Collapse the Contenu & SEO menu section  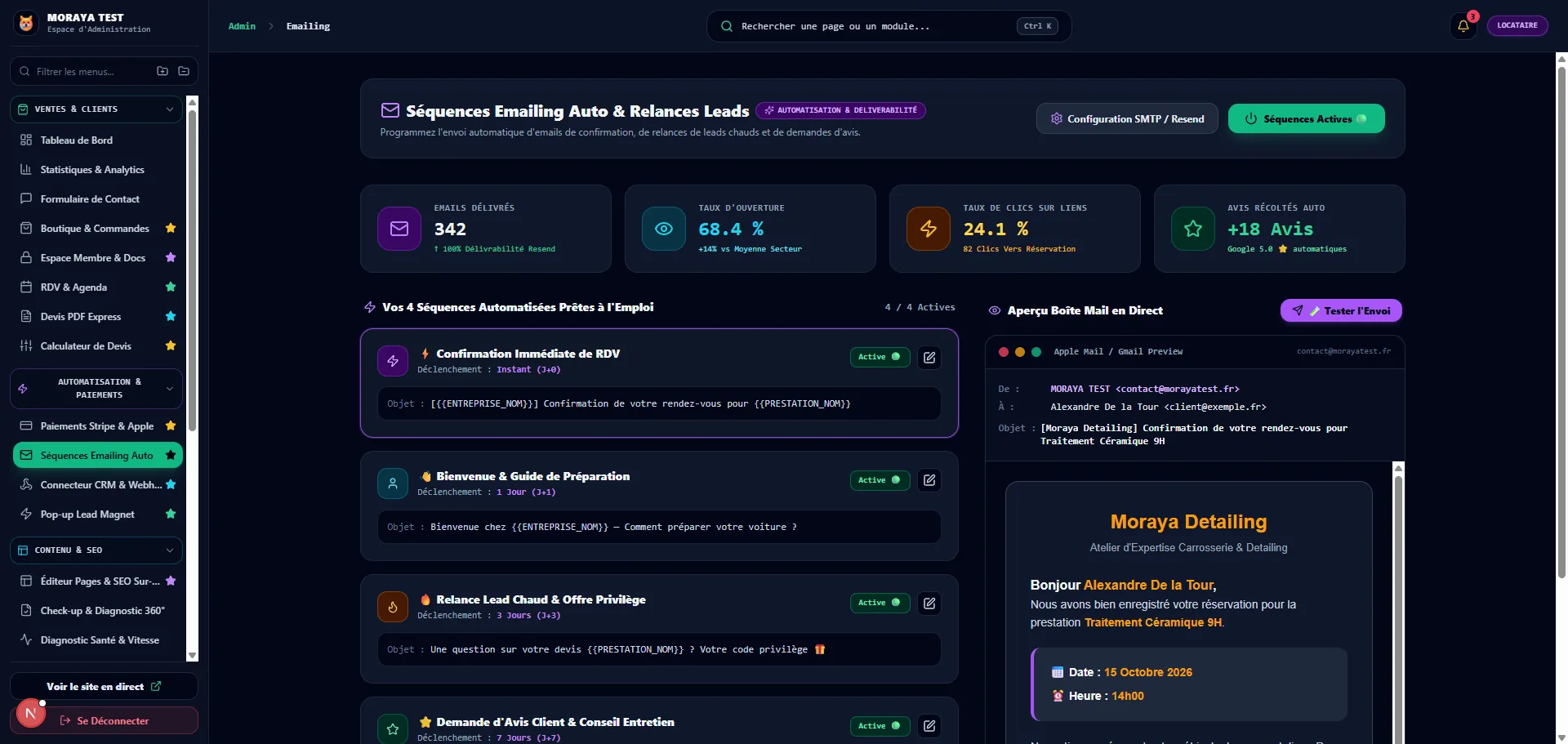click(96, 550)
